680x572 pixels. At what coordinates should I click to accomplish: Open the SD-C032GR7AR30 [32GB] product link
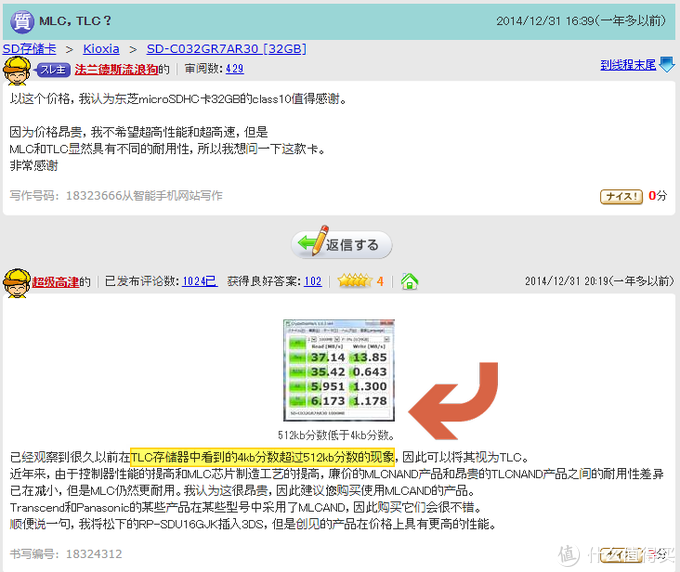pyautogui.click(x=226, y=49)
